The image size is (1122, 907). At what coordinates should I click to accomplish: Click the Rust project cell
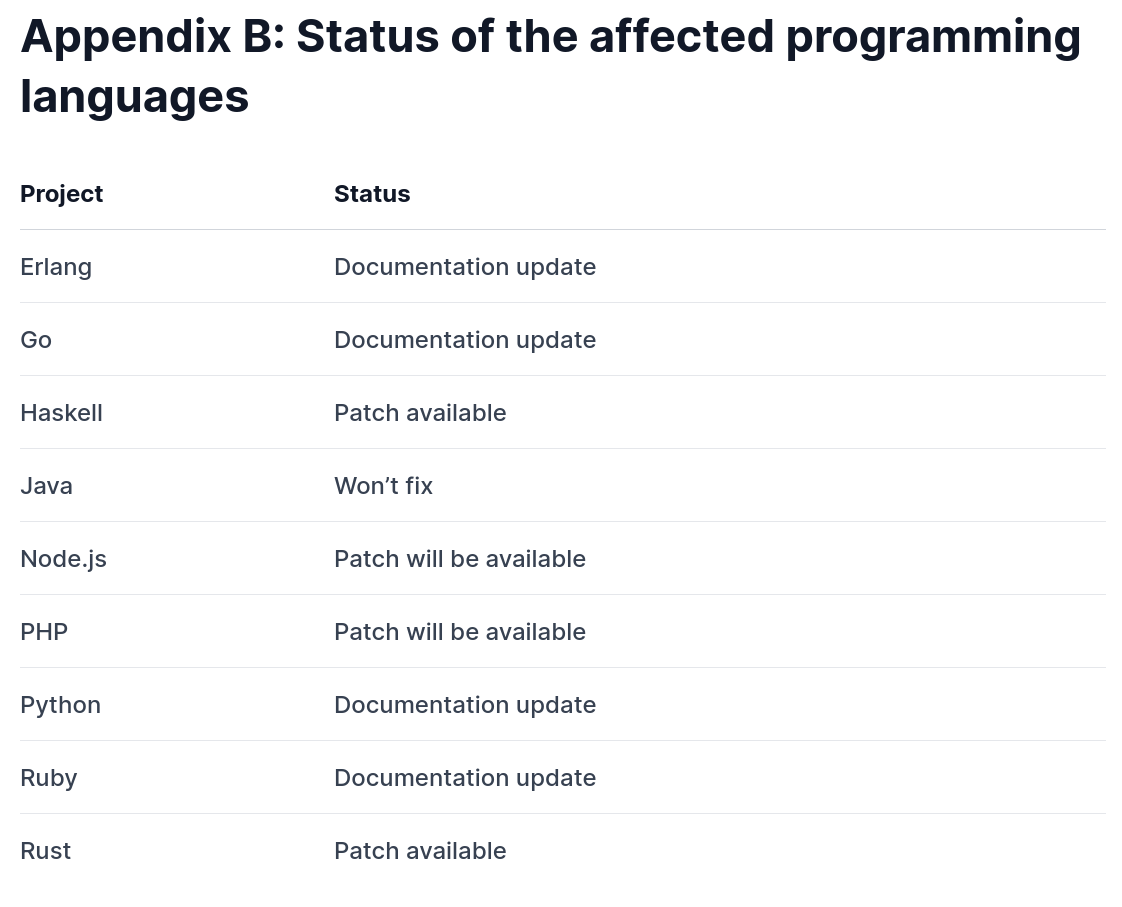click(x=46, y=850)
